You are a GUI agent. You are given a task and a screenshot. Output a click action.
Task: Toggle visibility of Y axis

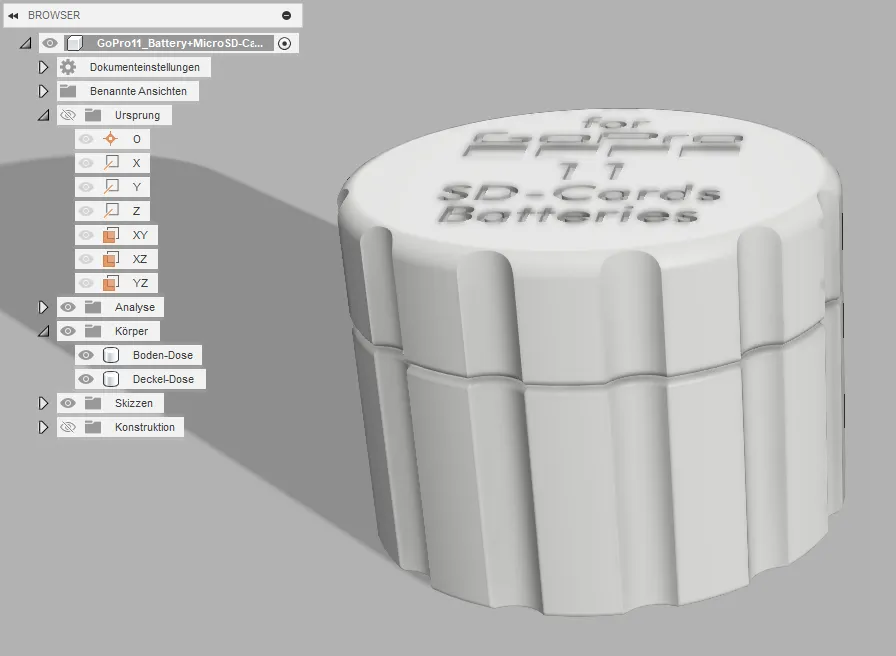pyautogui.click(x=86, y=187)
